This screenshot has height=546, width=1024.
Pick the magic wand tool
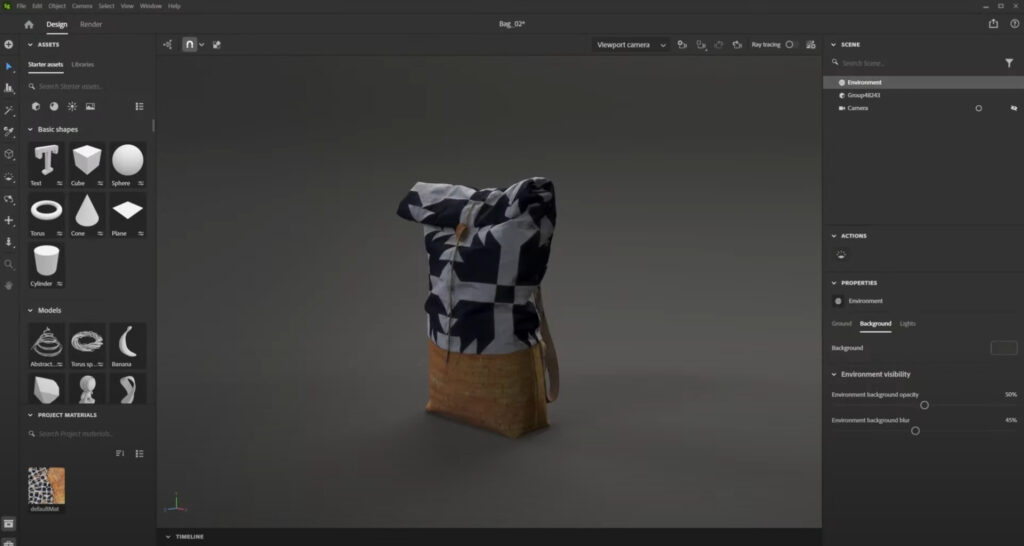coord(8,111)
